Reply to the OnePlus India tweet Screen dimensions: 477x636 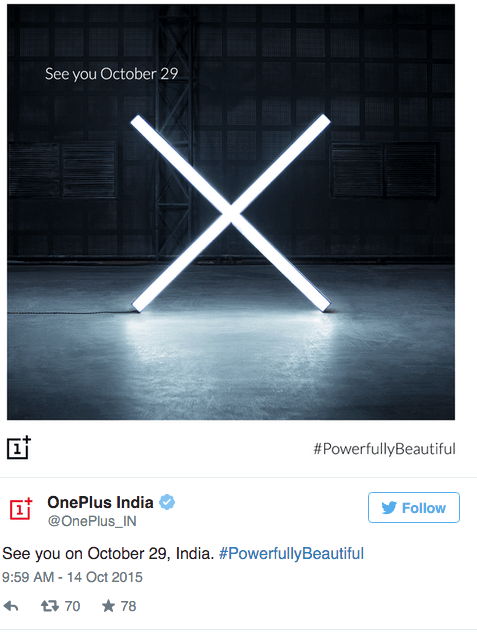point(11,606)
